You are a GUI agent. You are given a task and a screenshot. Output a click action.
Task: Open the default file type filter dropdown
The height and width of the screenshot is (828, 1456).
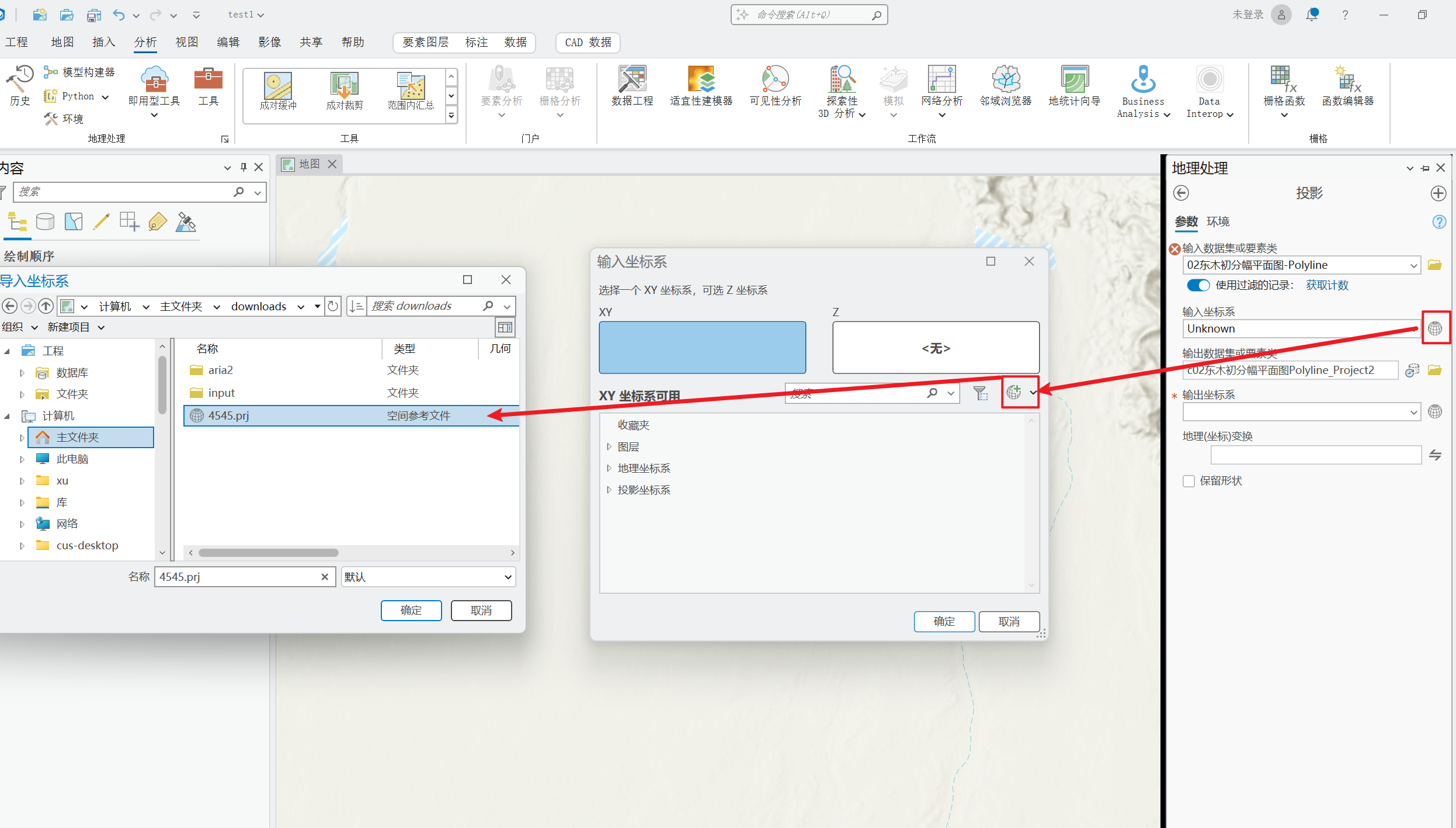pyautogui.click(x=508, y=577)
